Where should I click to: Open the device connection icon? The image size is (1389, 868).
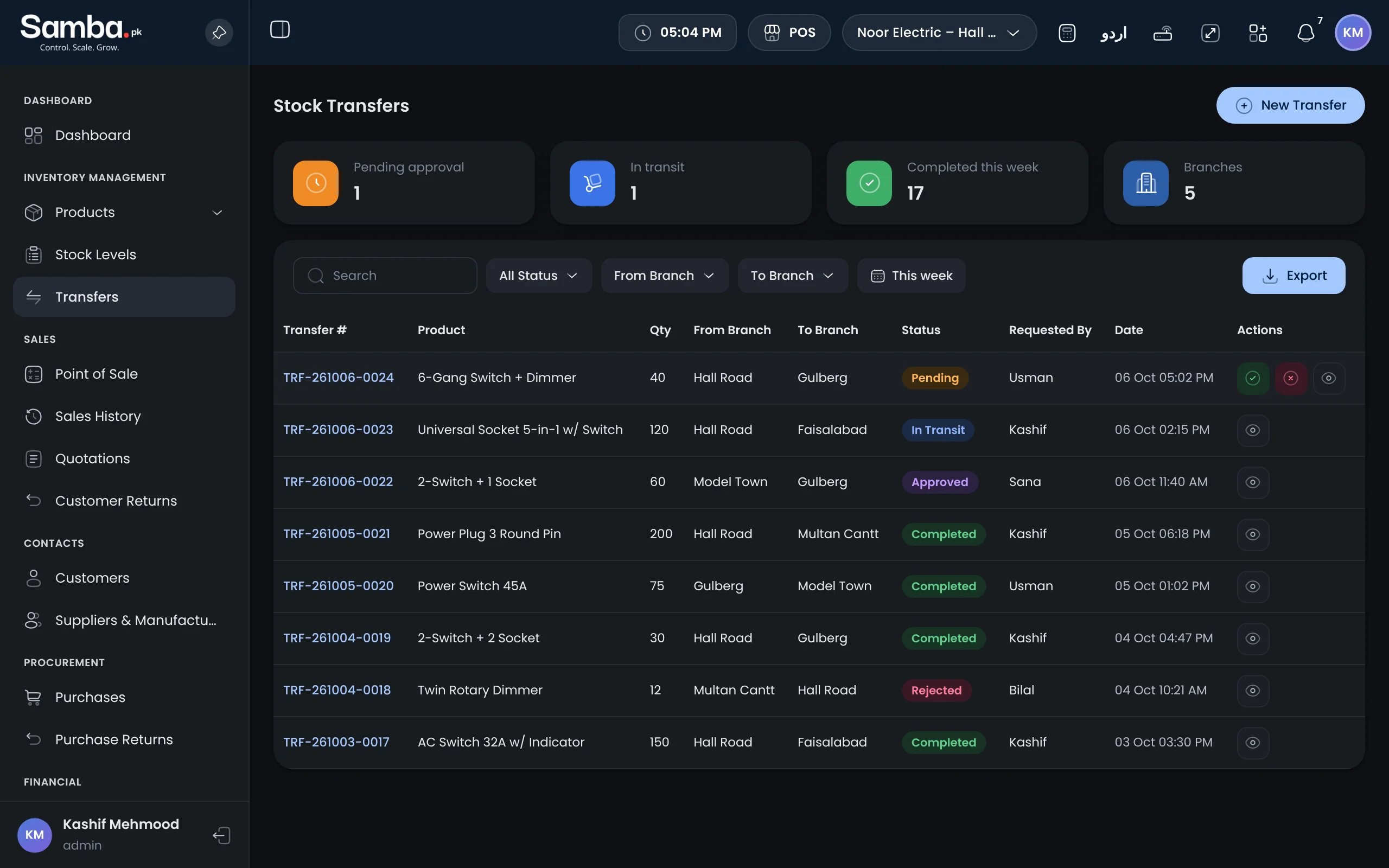click(x=1163, y=33)
